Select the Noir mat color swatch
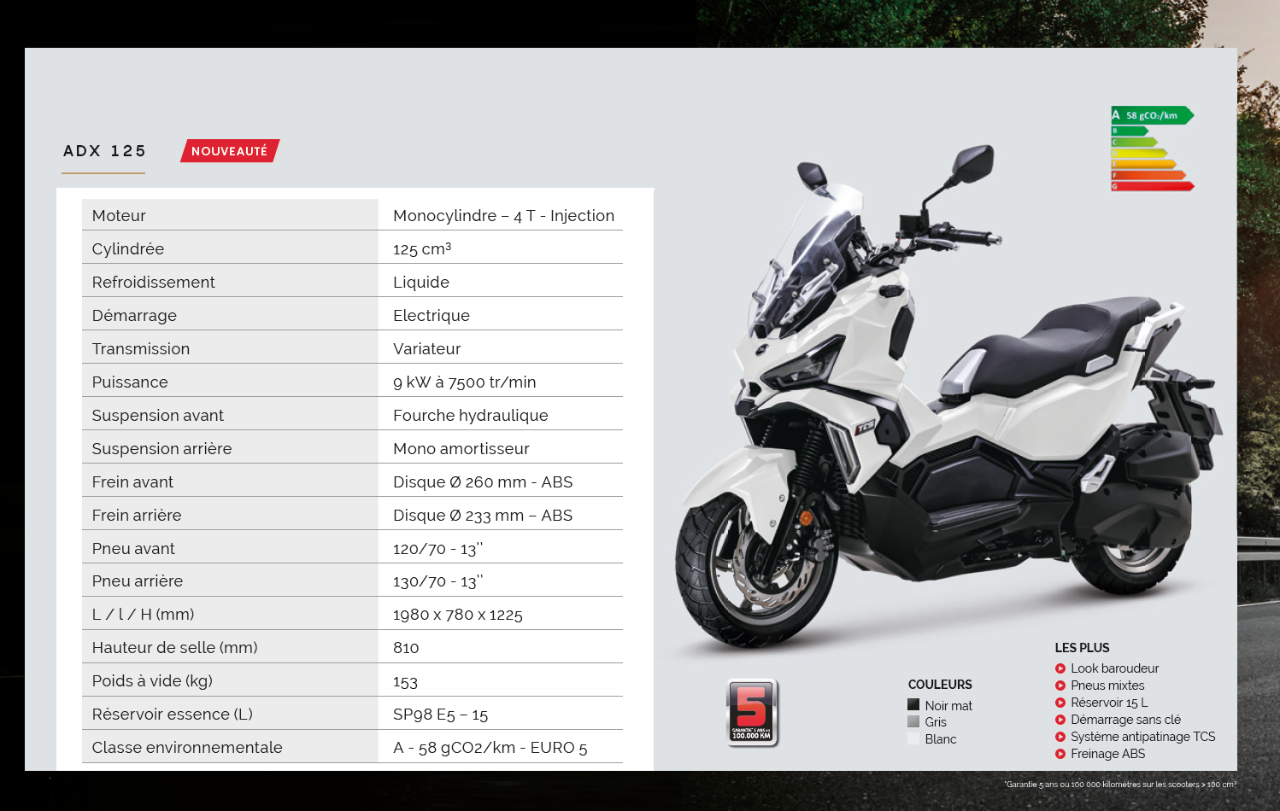The height and width of the screenshot is (811, 1280). pyautogui.click(x=913, y=705)
